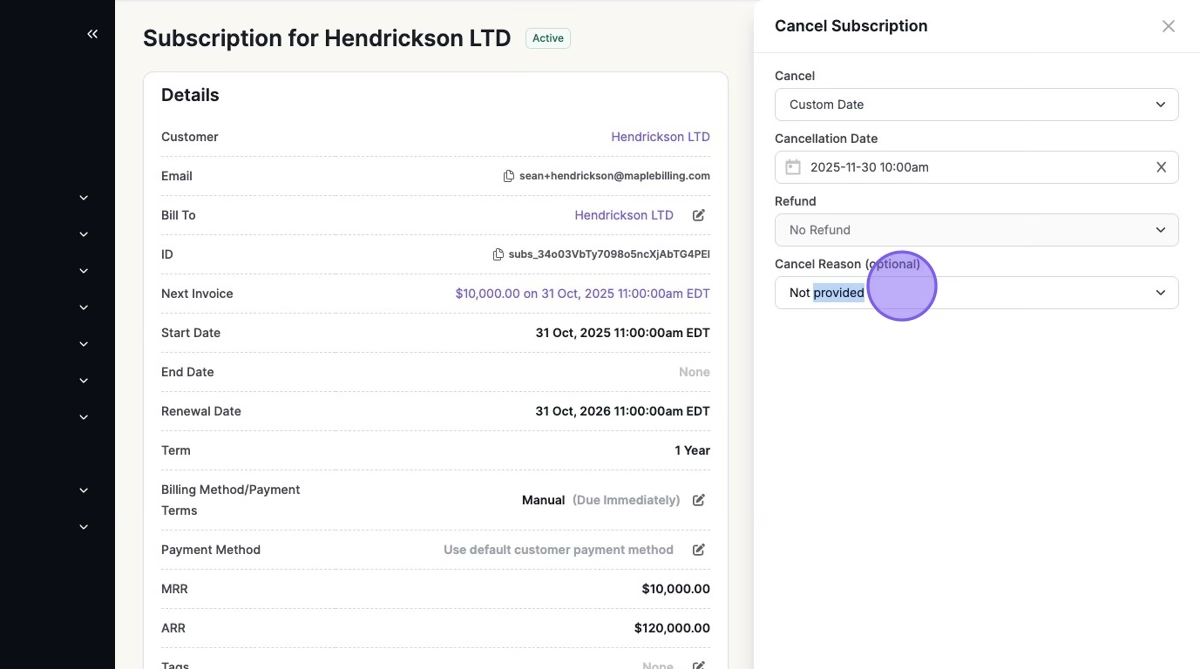Click the copy icon beside subscription ID

click(498, 255)
